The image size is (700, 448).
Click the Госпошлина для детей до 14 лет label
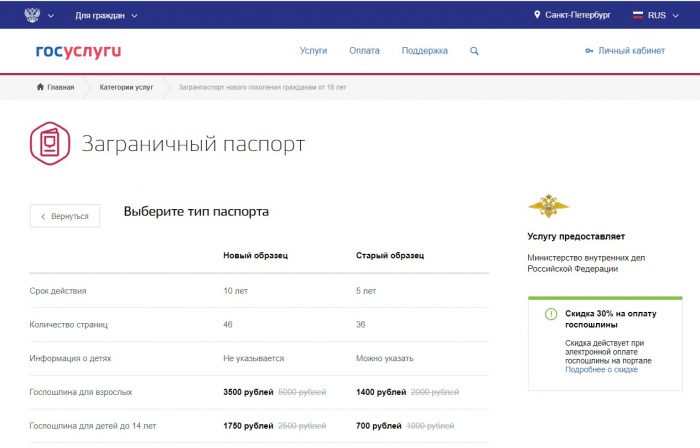tap(93, 426)
